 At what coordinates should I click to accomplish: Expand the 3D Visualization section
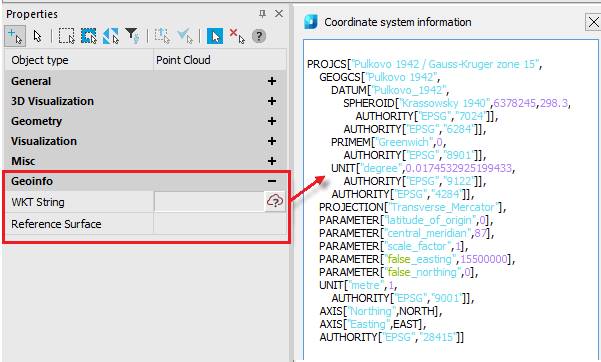[x=272, y=101]
